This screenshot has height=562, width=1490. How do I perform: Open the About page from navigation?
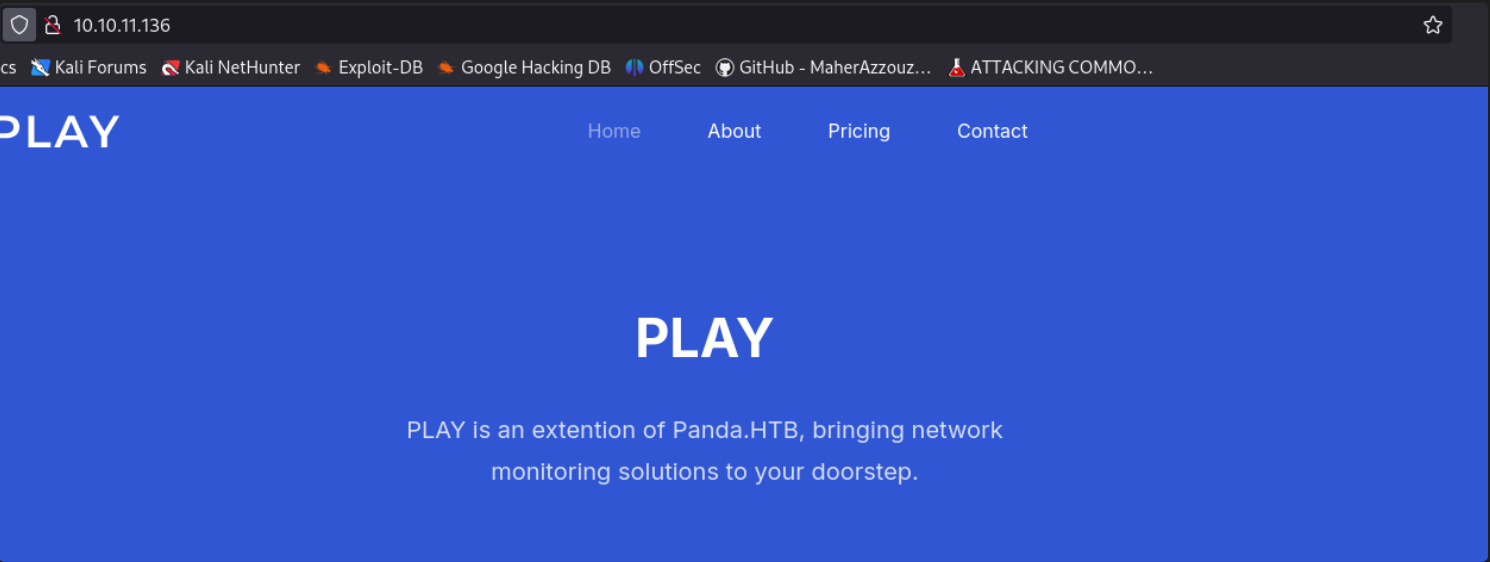[734, 131]
